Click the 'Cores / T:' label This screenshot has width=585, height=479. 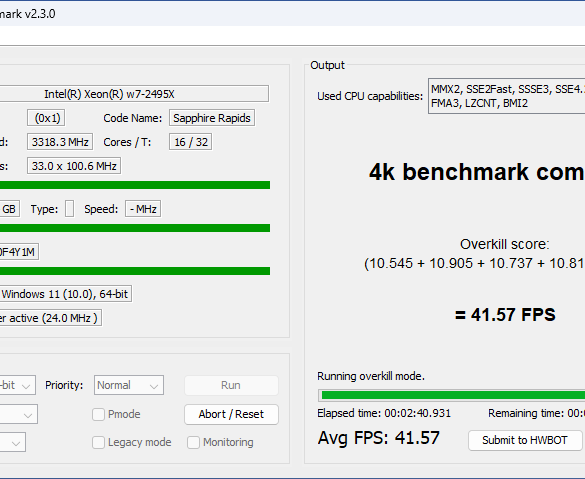click(x=127, y=142)
